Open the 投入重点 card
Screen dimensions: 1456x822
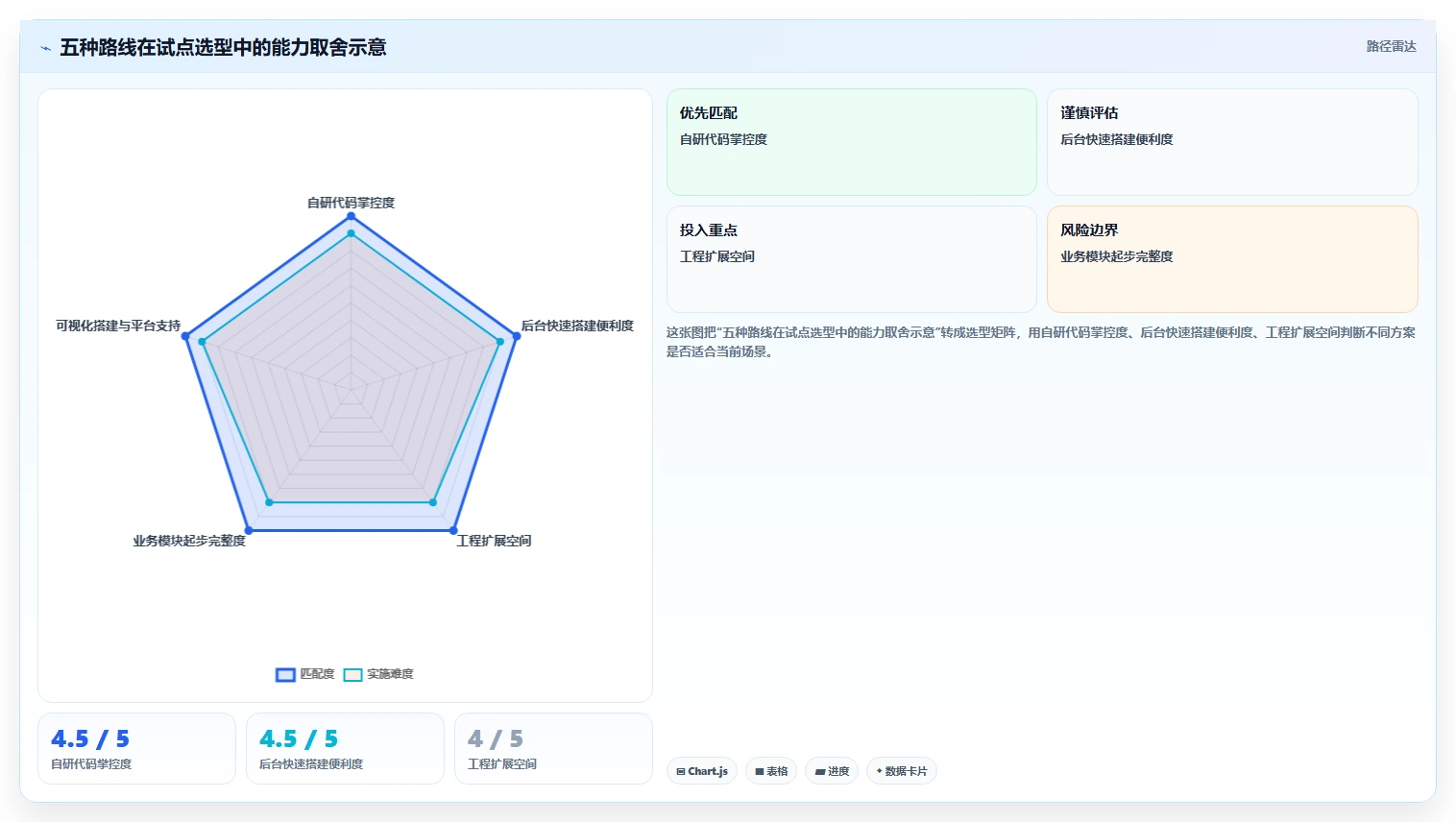(852, 259)
